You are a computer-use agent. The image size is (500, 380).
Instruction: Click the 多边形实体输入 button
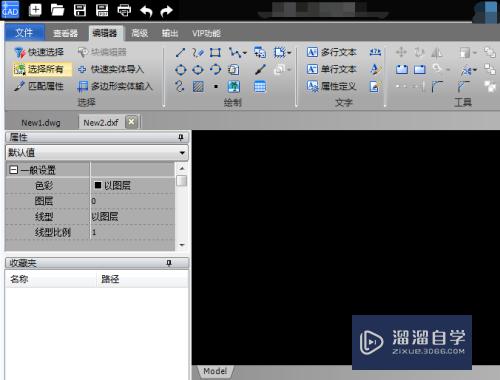115,87
